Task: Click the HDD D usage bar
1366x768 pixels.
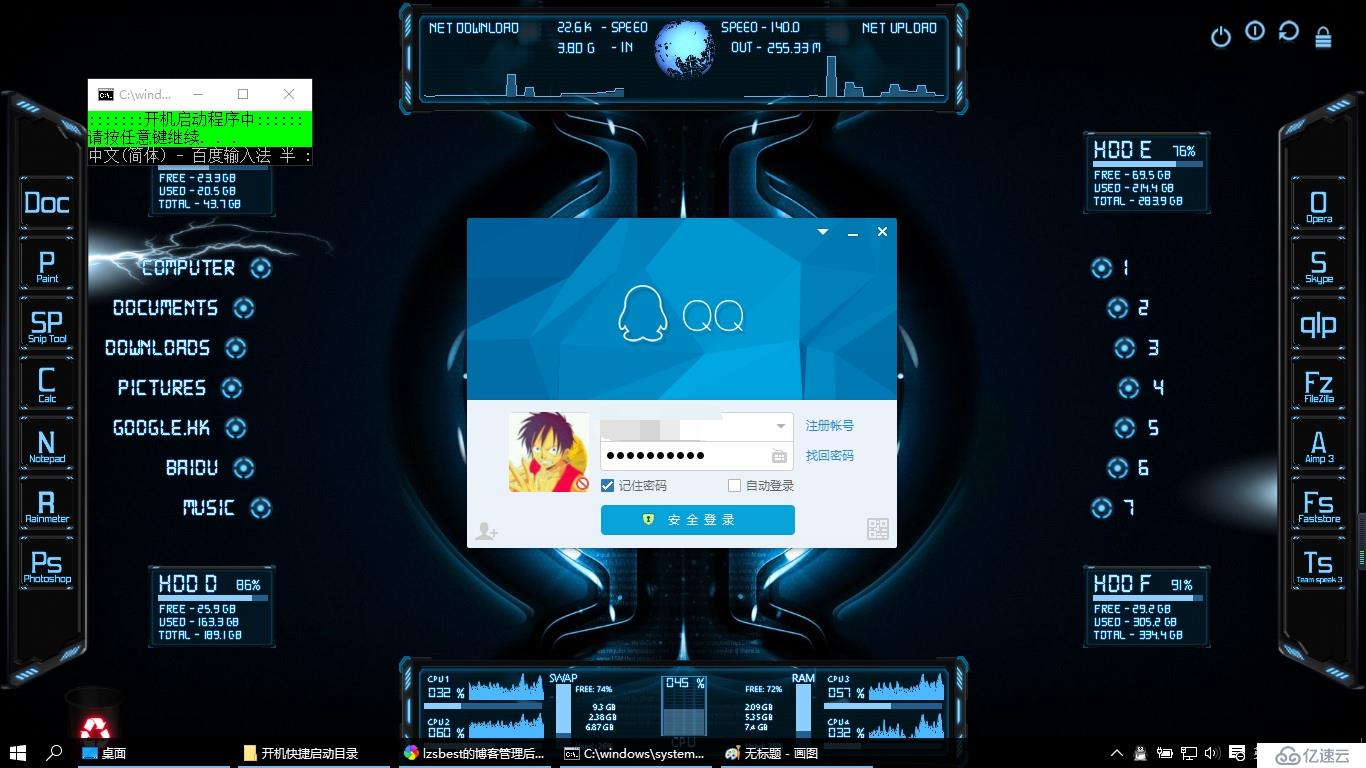Action: (x=213, y=598)
